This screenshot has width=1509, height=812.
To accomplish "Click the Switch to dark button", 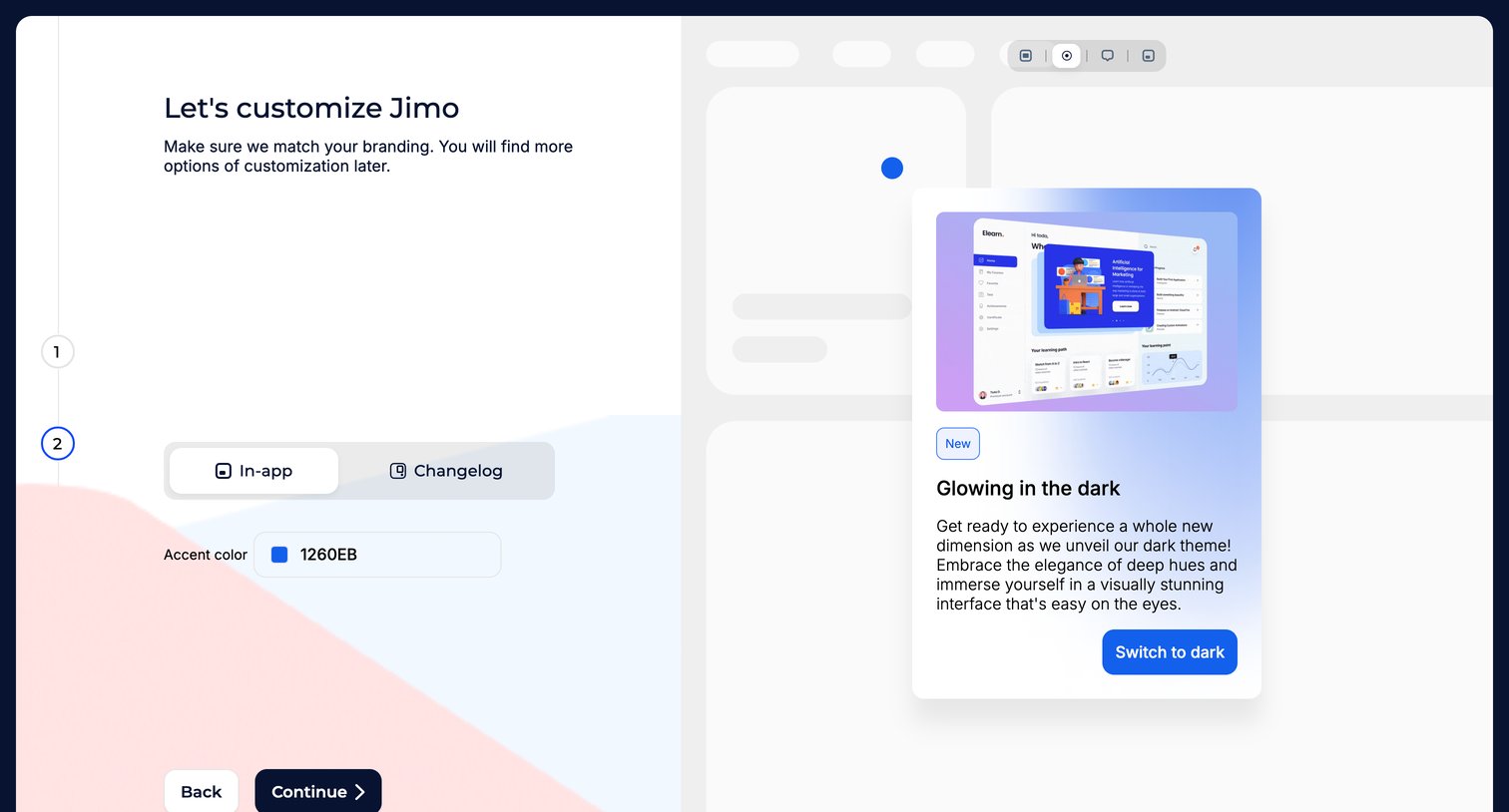I will 1170,652.
